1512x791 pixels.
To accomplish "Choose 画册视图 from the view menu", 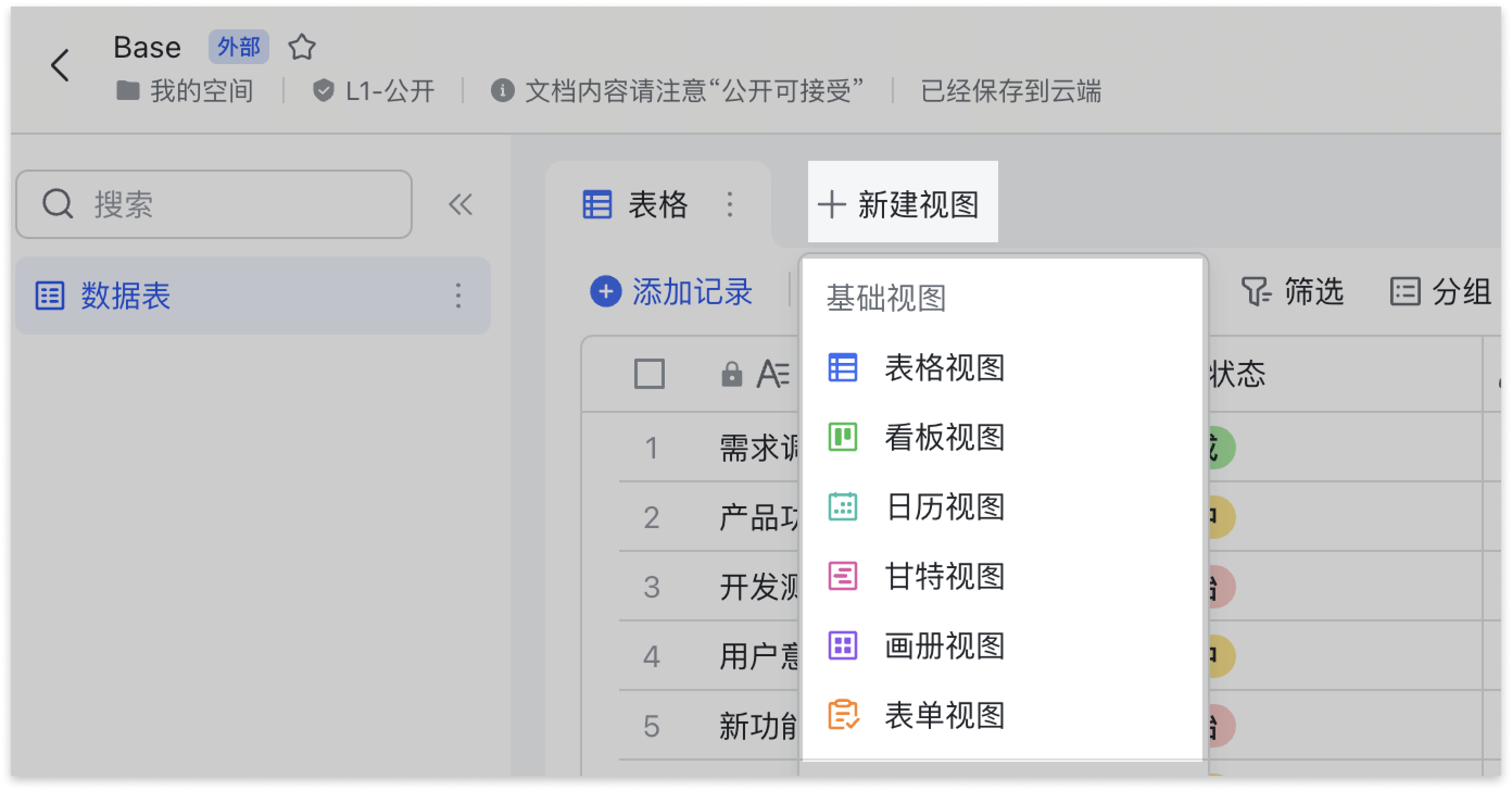I will [1003, 646].
